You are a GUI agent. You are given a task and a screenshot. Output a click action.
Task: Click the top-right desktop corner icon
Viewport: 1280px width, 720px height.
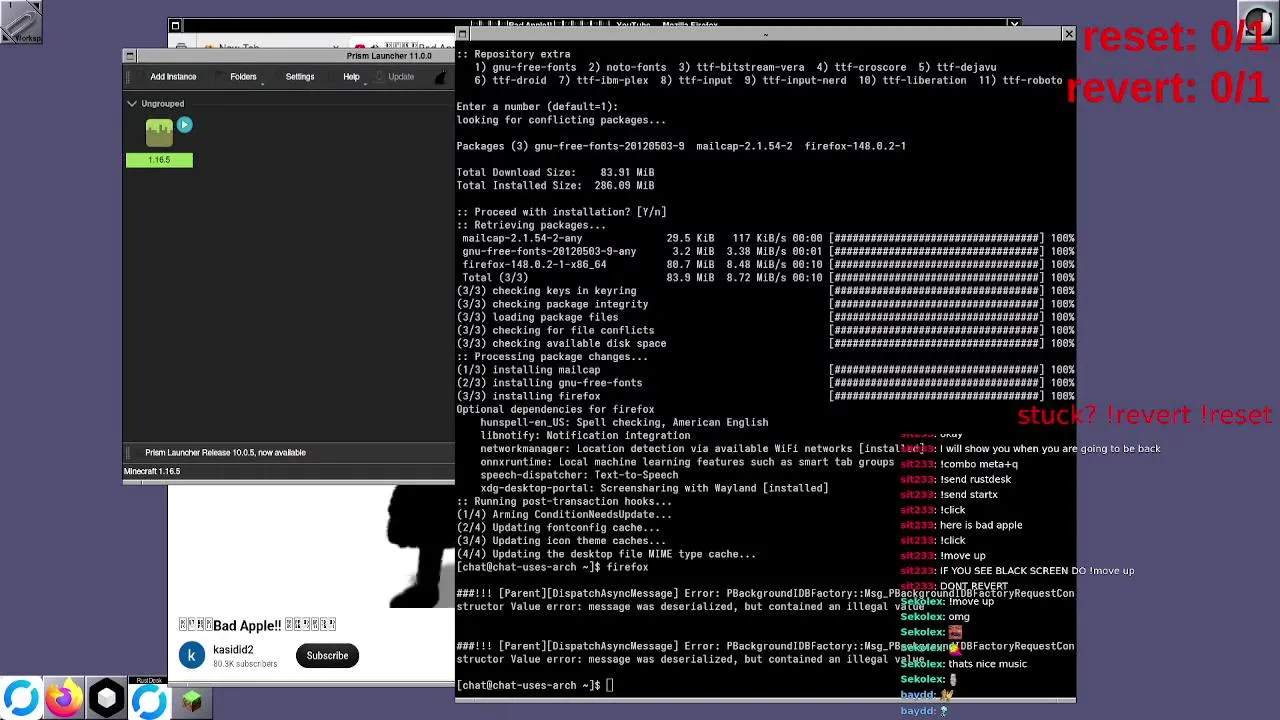tap(1260, 20)
